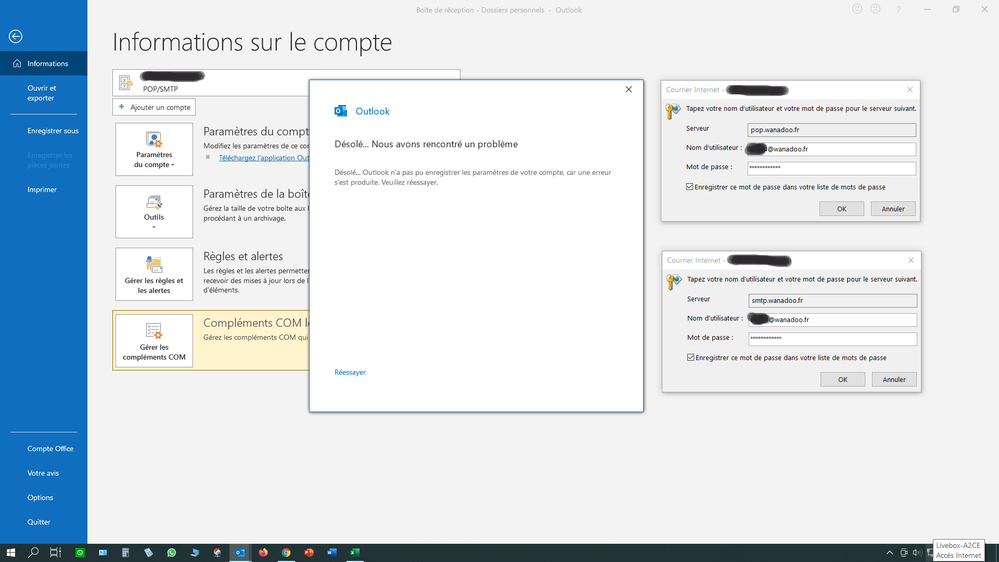Click the Règles et alertes heading
The width and height of the screenshot is (999, 562).
[x=243, y=256]
